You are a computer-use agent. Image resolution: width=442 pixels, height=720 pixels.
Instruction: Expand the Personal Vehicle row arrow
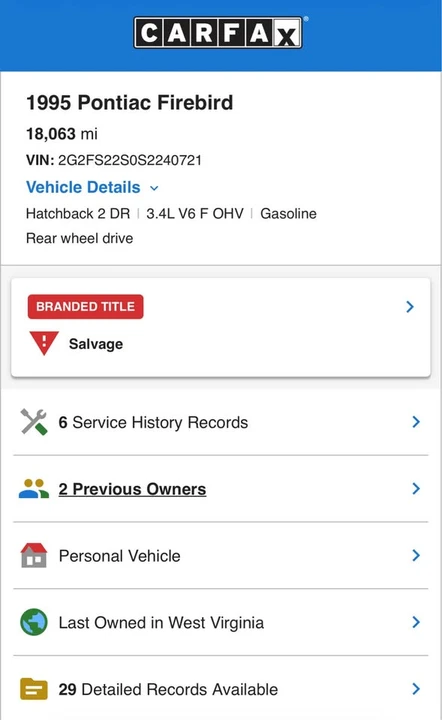click(416, 555)
